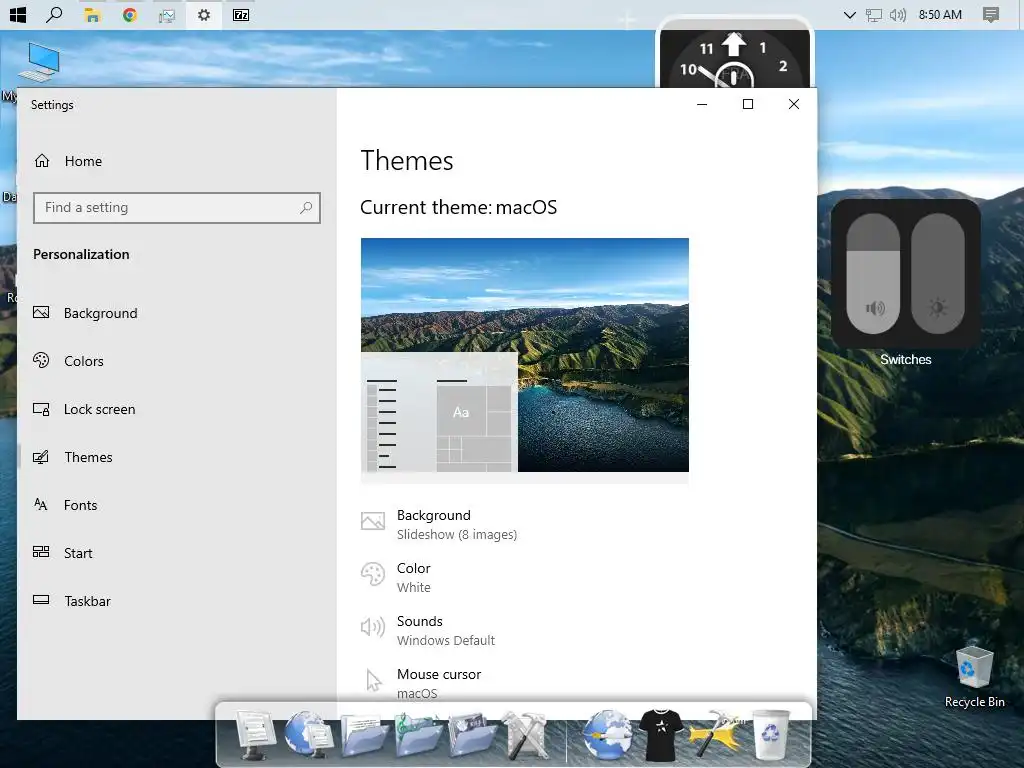Viewport: 1024px width, 768px height.
Task: Select the Settings gear in the taskbar
Action: 204,14
